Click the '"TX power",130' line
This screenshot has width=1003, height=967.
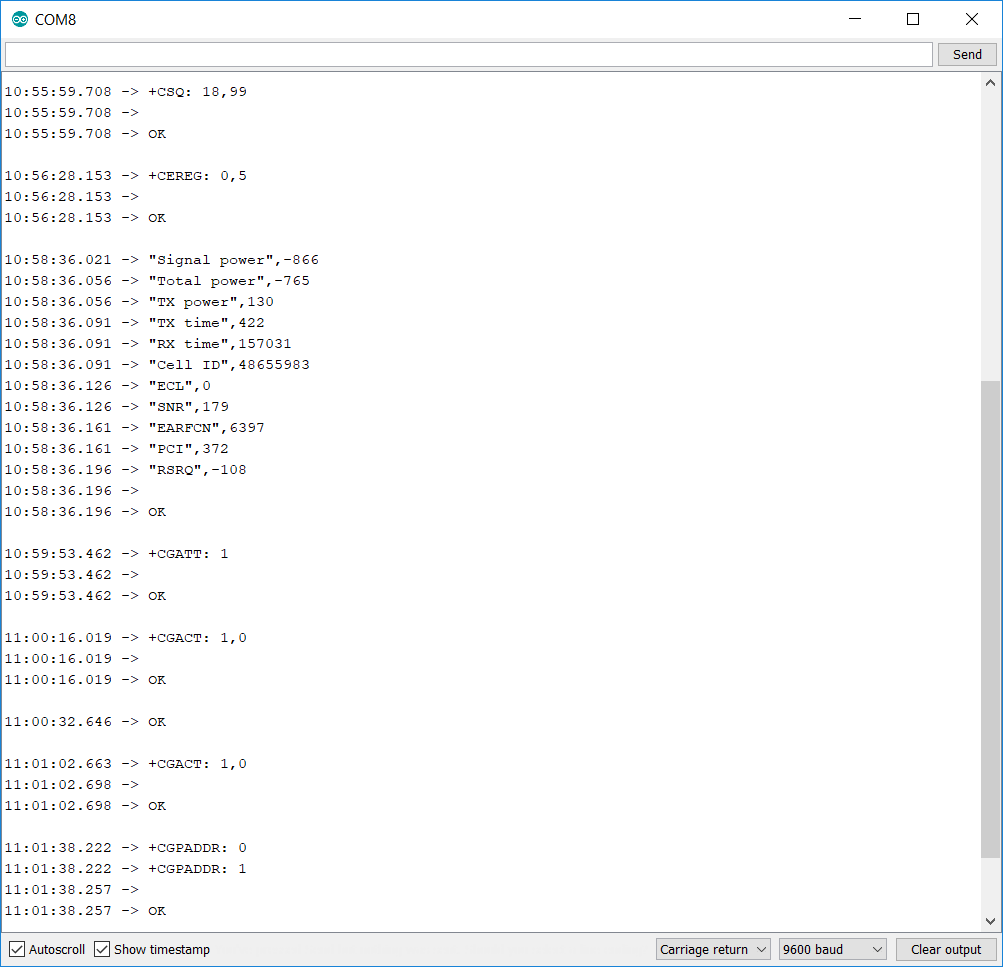coord(139,302)
